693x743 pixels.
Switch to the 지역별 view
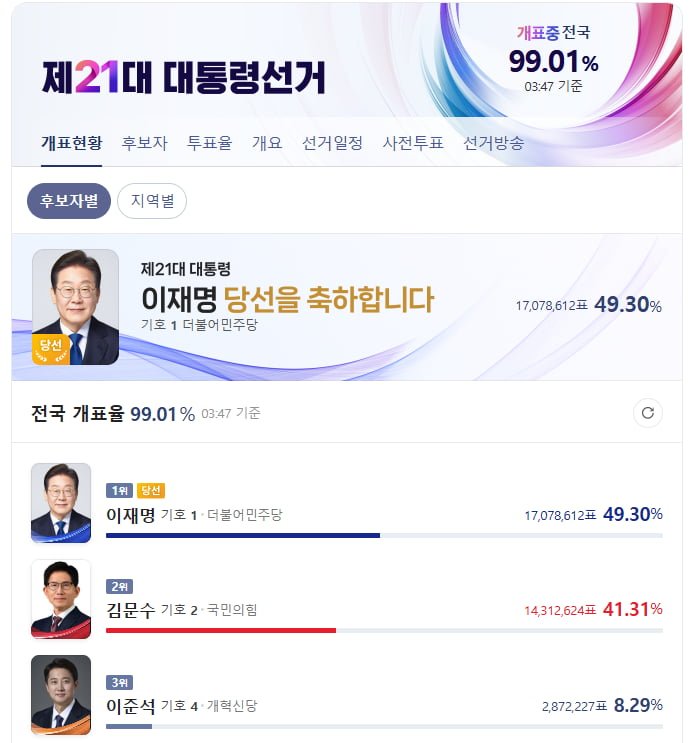[152, 201]
